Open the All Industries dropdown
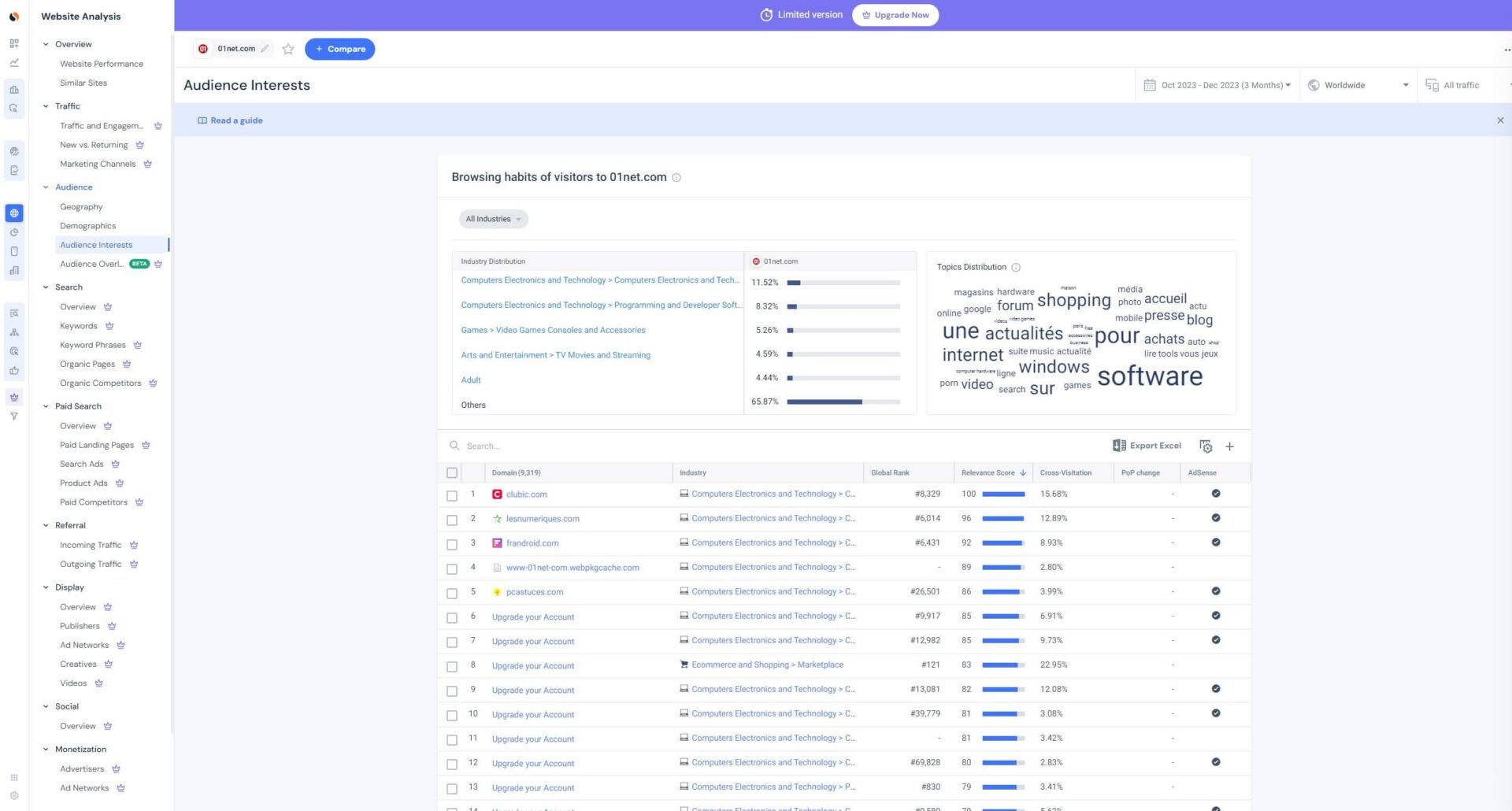The height and width of the screenshot is (811, 1512). coord(493,219)
